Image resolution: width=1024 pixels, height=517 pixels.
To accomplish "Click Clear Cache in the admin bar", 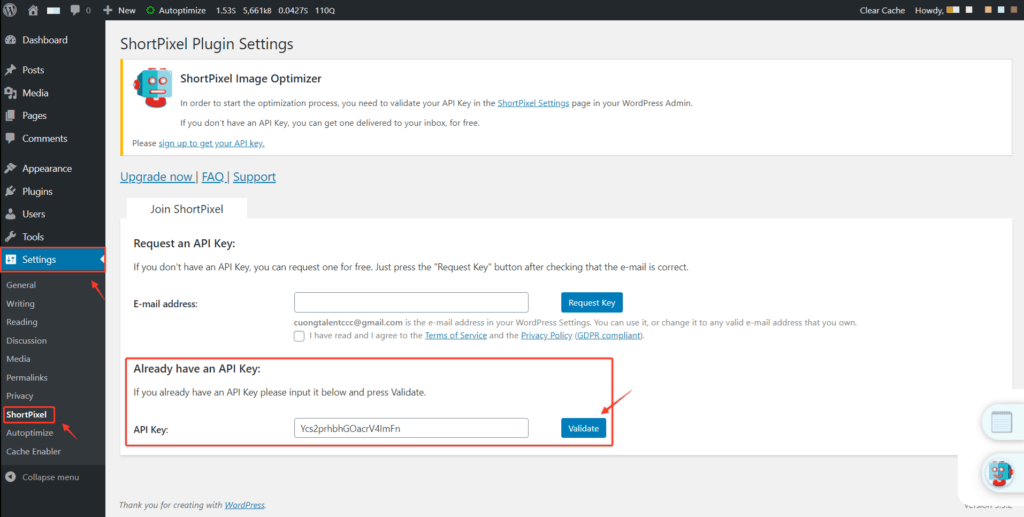I will (883, 10).
